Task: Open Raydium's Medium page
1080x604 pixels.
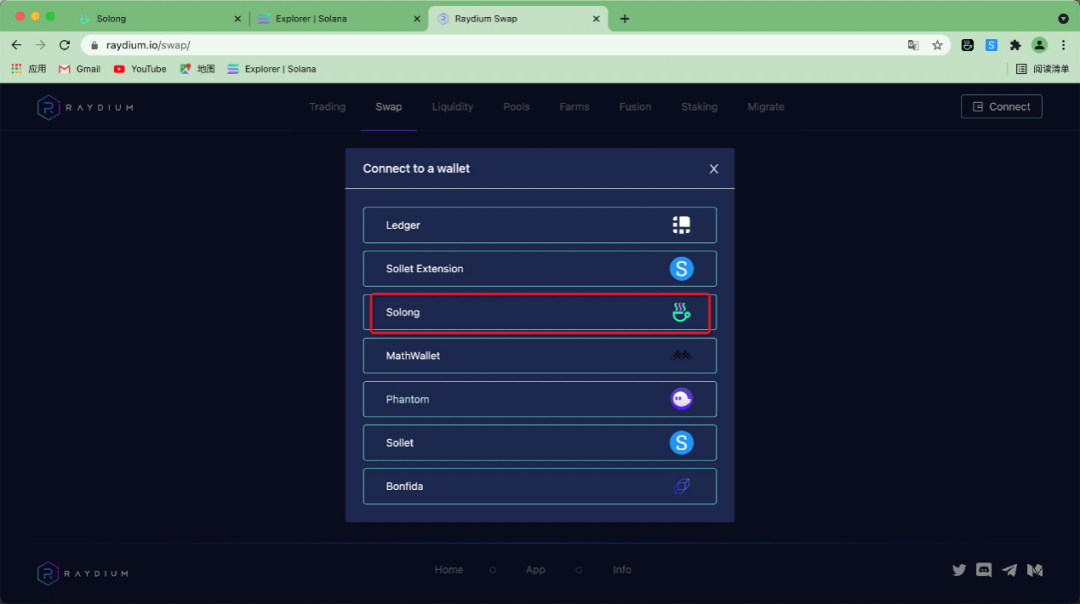Action: pyautogui.click(x=1035, y=570)
